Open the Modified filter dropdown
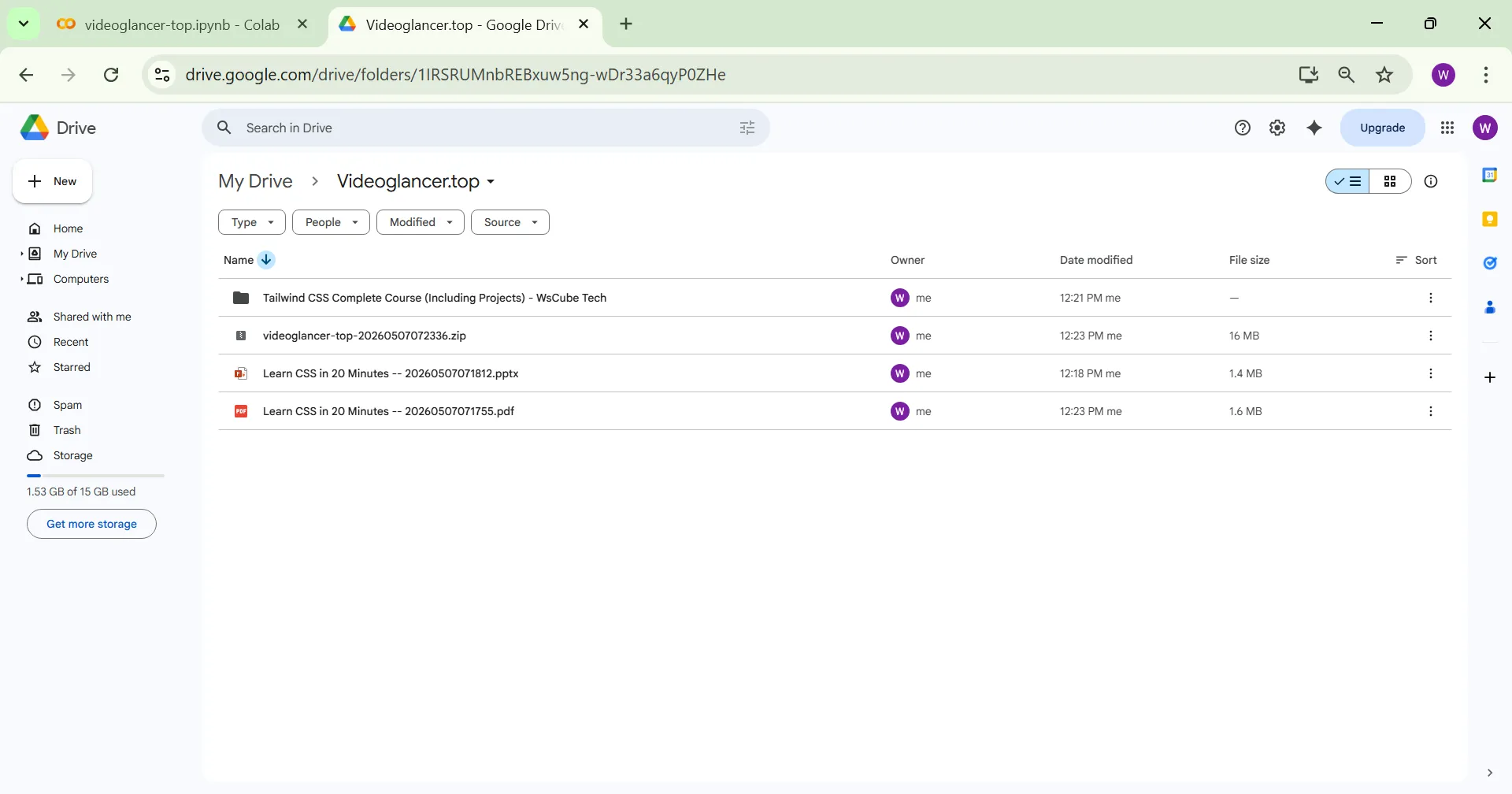The width and height of the screenshot is (1512, 794). tap(421, 222)
